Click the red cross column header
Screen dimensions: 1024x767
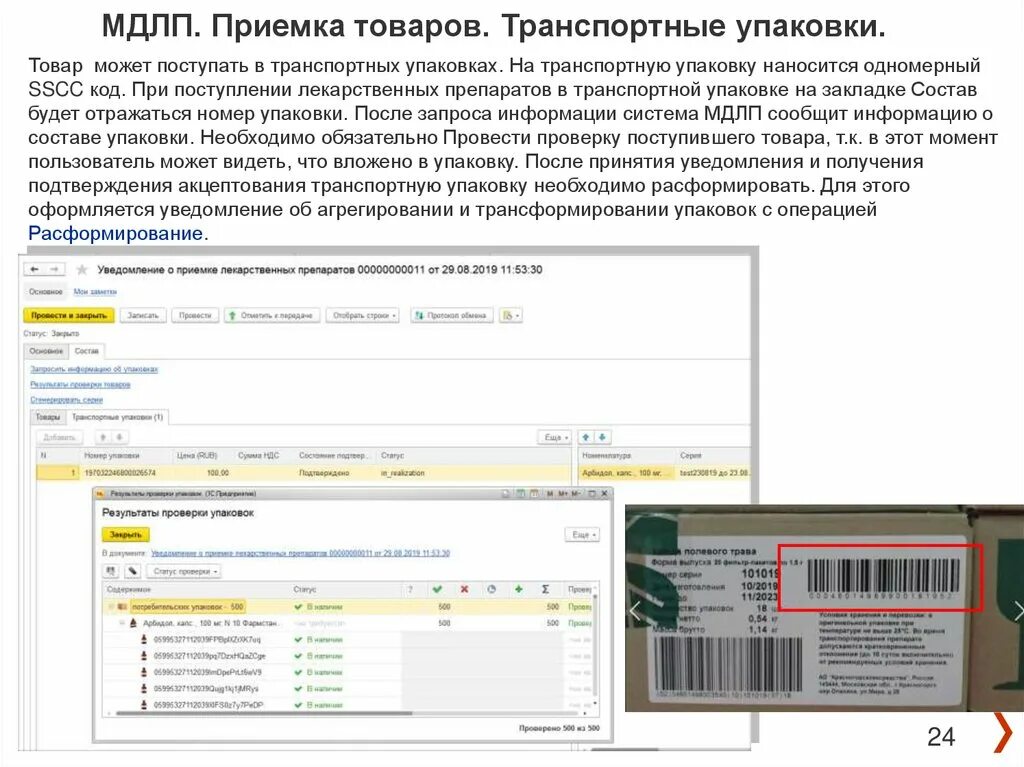(x=464, y=589)
